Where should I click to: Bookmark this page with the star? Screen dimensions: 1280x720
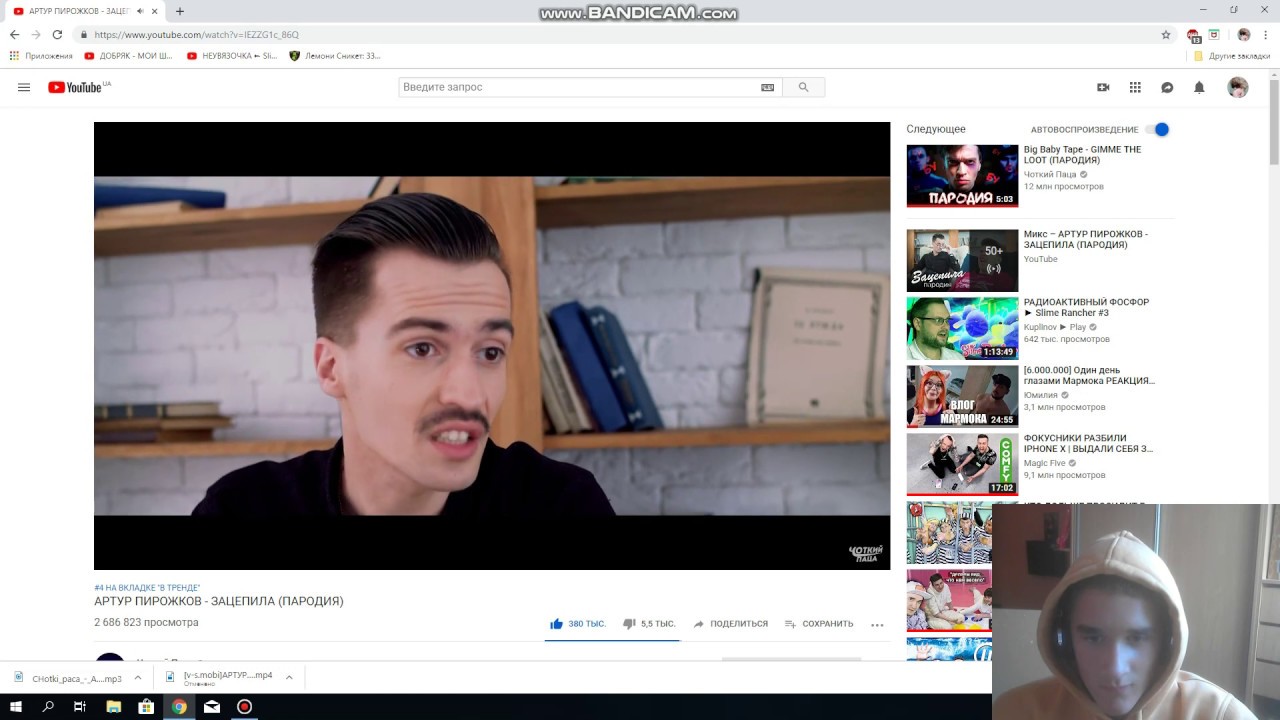coord(1166,34)
